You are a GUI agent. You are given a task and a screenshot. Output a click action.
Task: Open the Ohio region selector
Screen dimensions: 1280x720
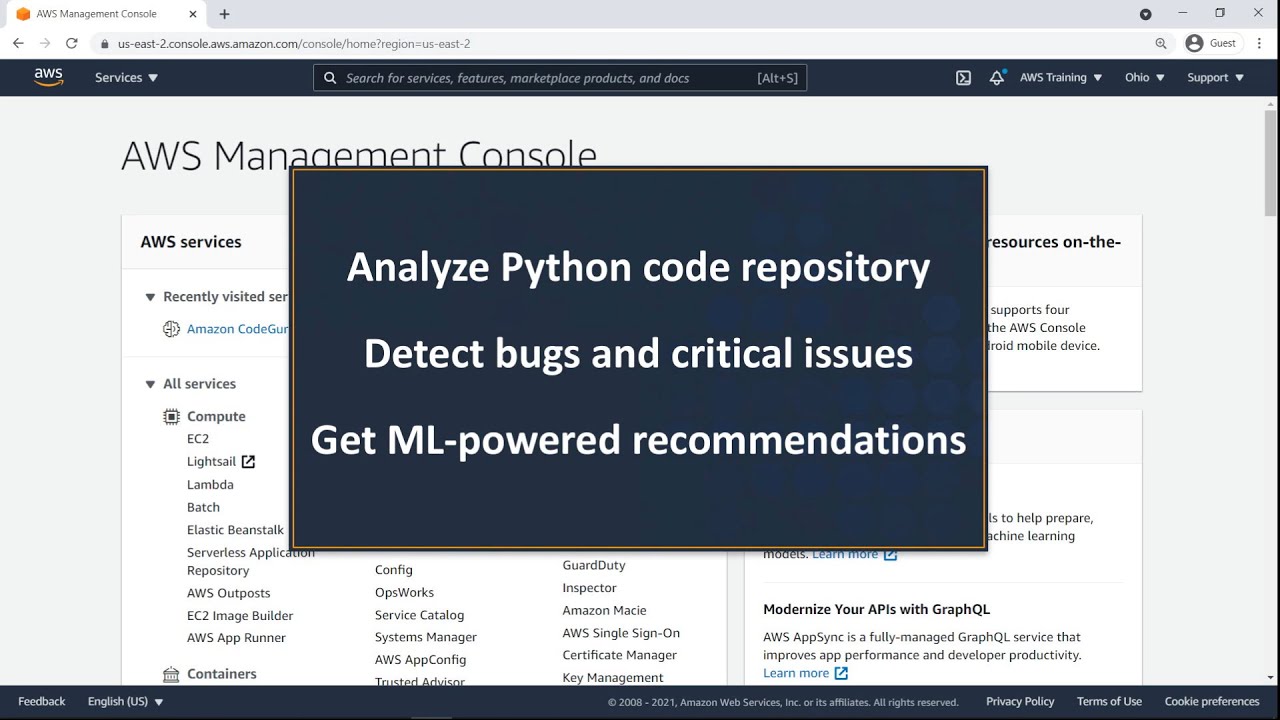(1144, 78)
